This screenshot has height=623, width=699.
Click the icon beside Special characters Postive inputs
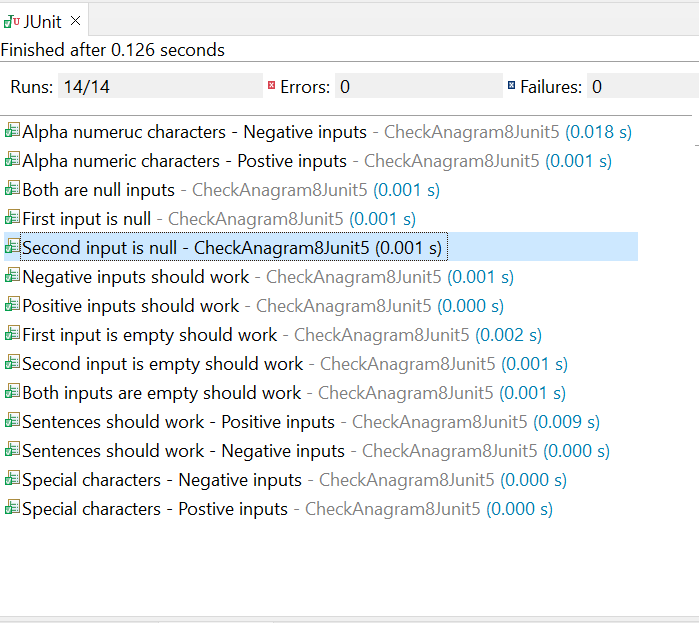pyautogui.click(x=12, y=509)
